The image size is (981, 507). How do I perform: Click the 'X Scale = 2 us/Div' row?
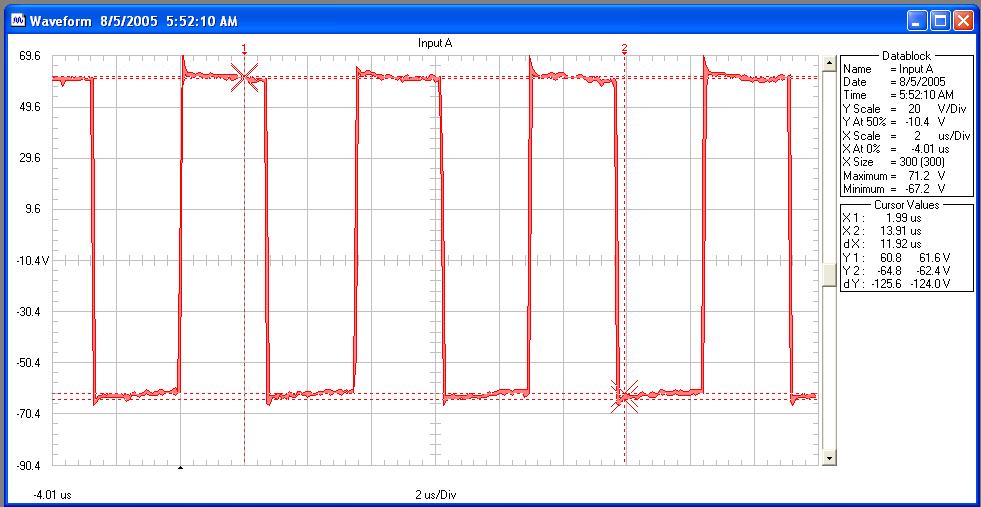[x=907, y=136]
